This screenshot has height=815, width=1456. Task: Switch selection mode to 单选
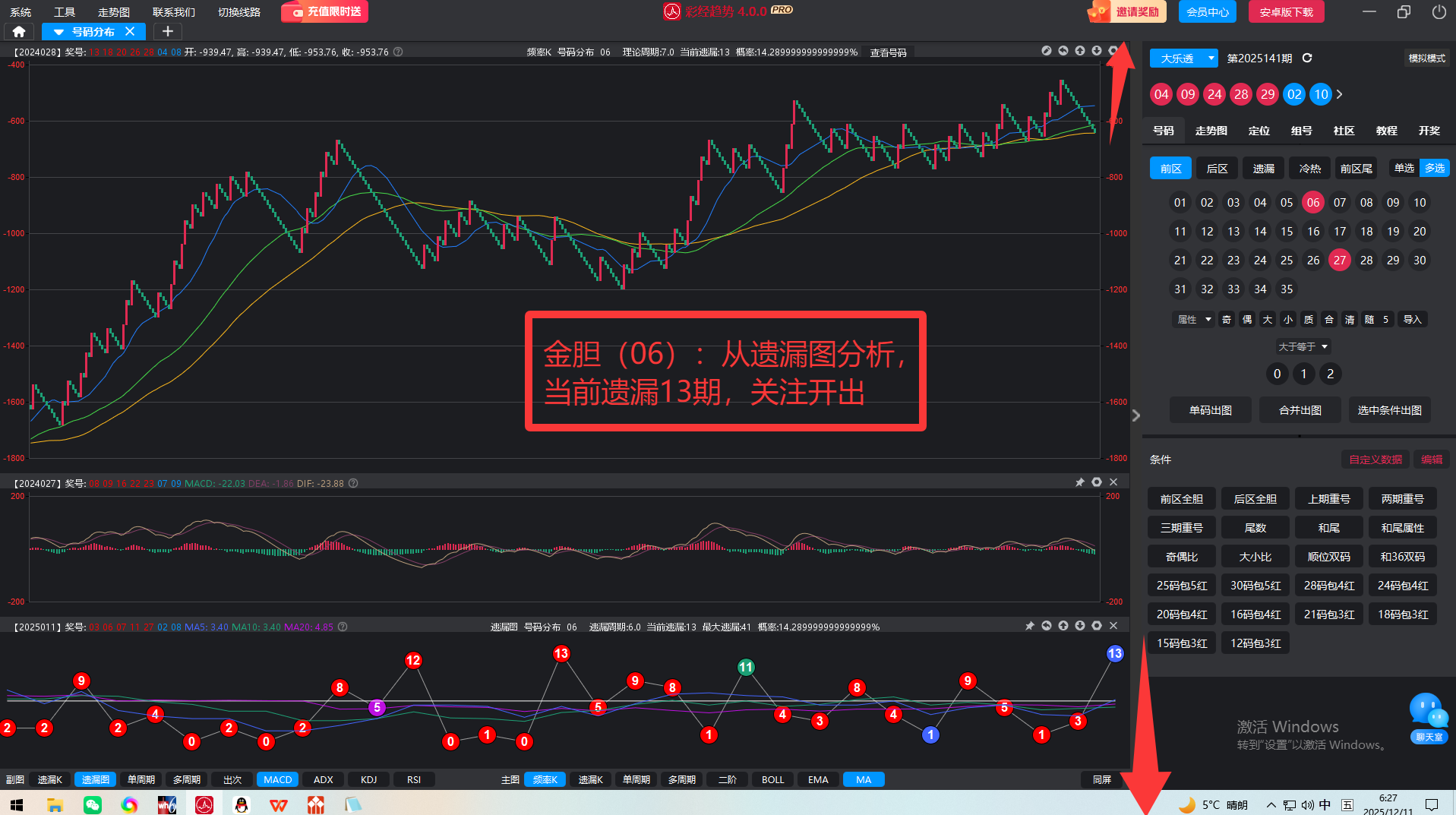click(x=1404, y=168)
